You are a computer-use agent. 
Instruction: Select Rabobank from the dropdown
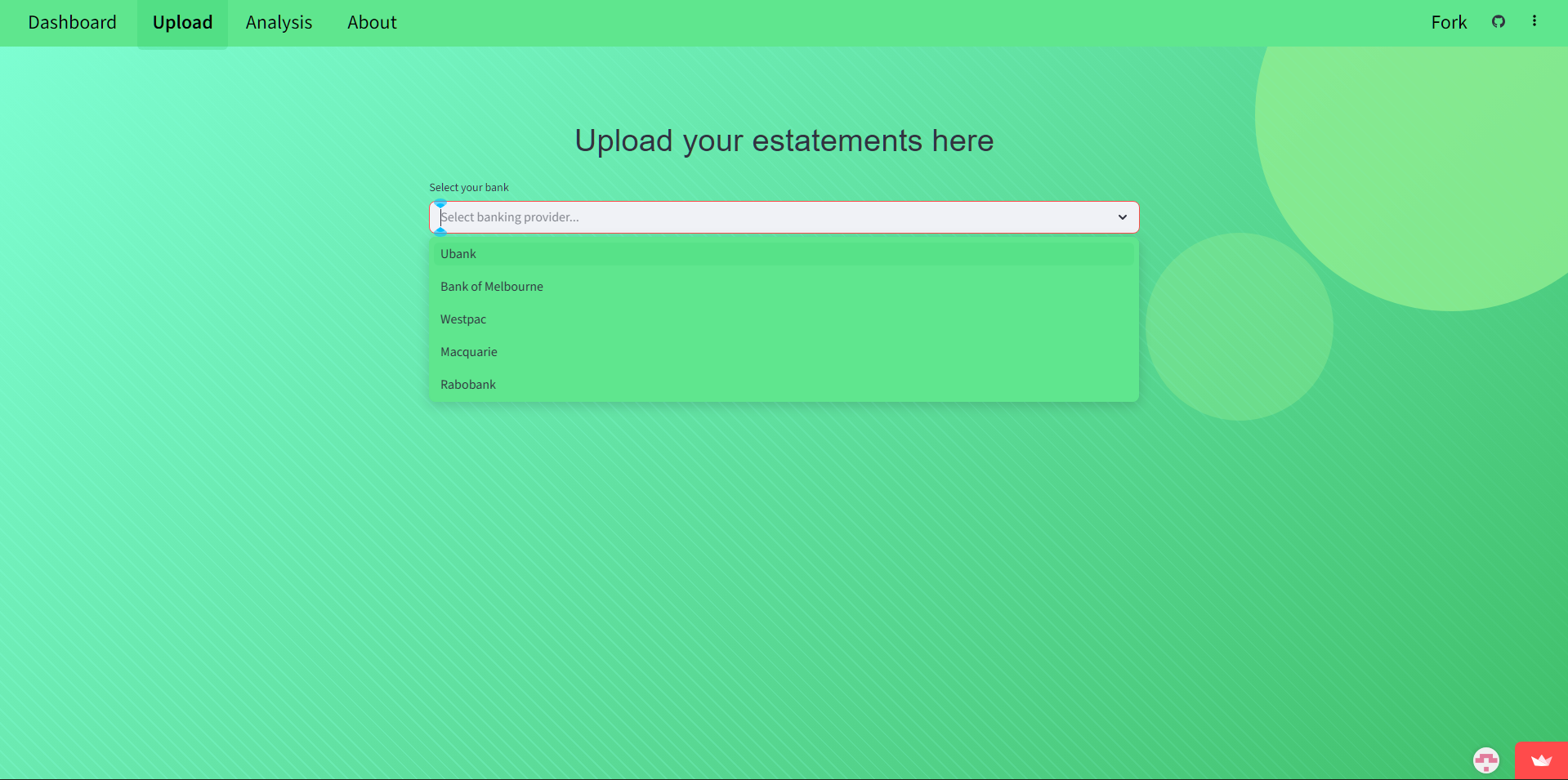[x=784, y=385]
